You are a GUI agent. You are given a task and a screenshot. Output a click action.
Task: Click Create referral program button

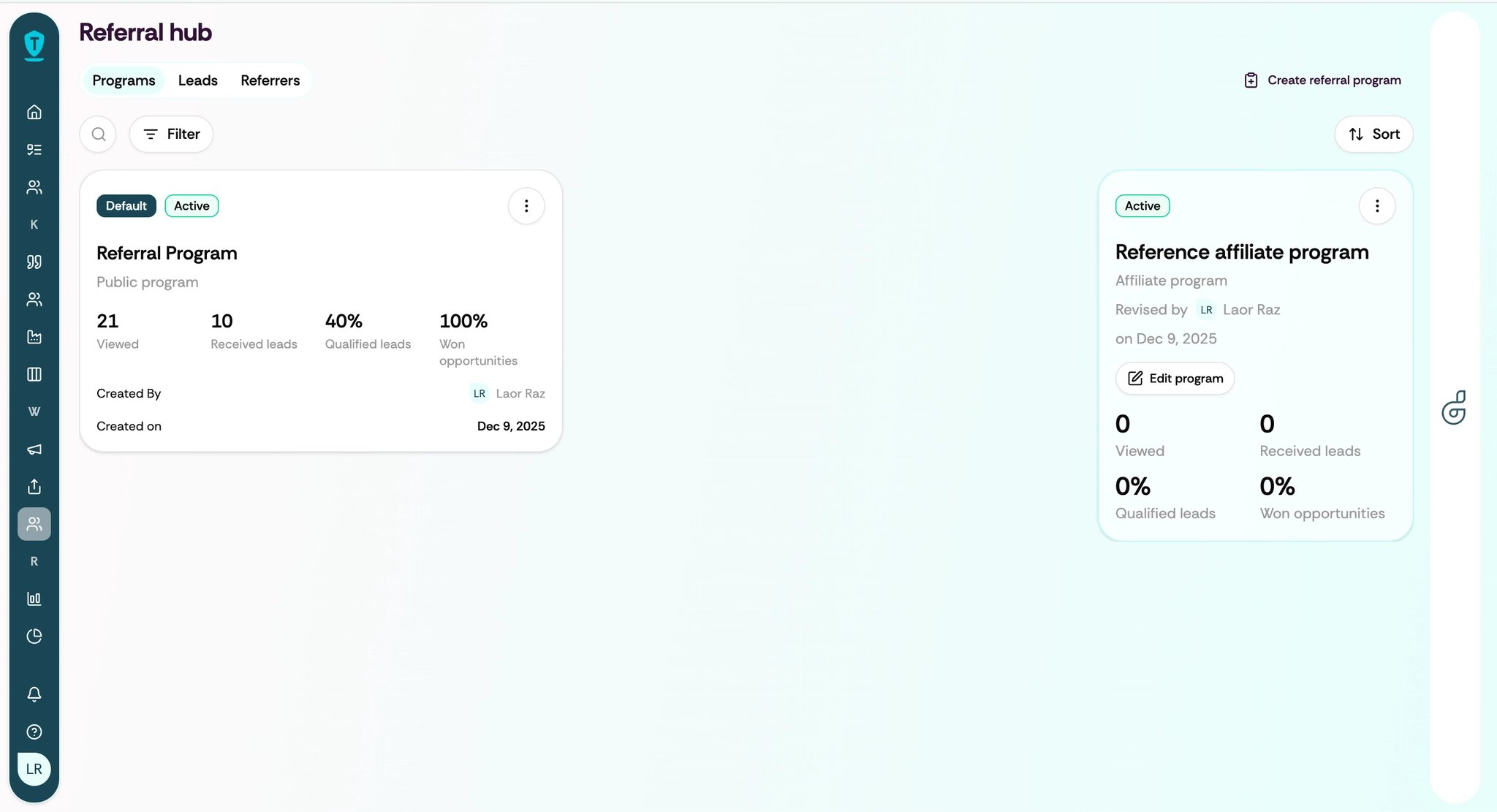pos(1322,80)
